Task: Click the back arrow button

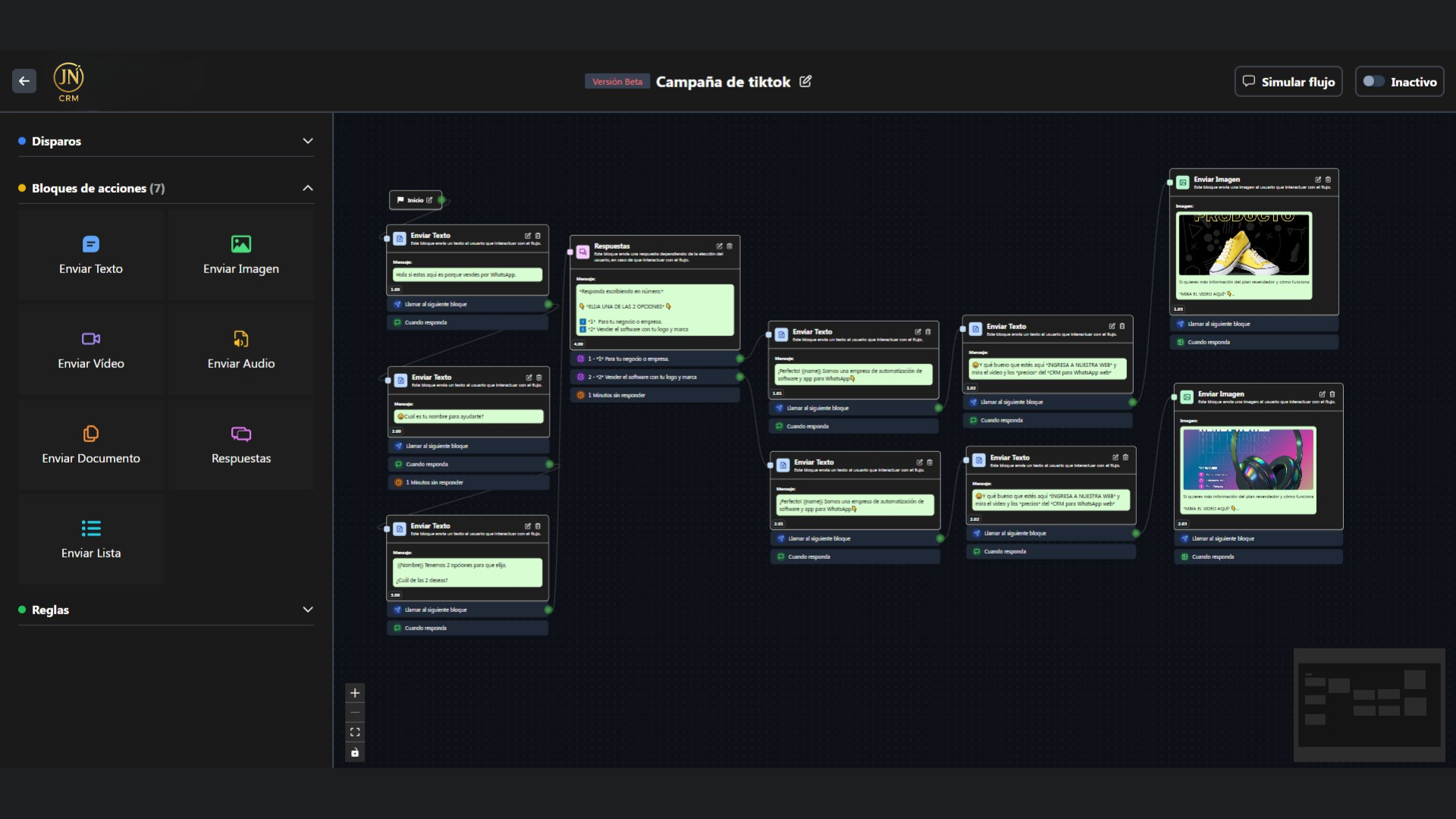Action: point(24,81)
